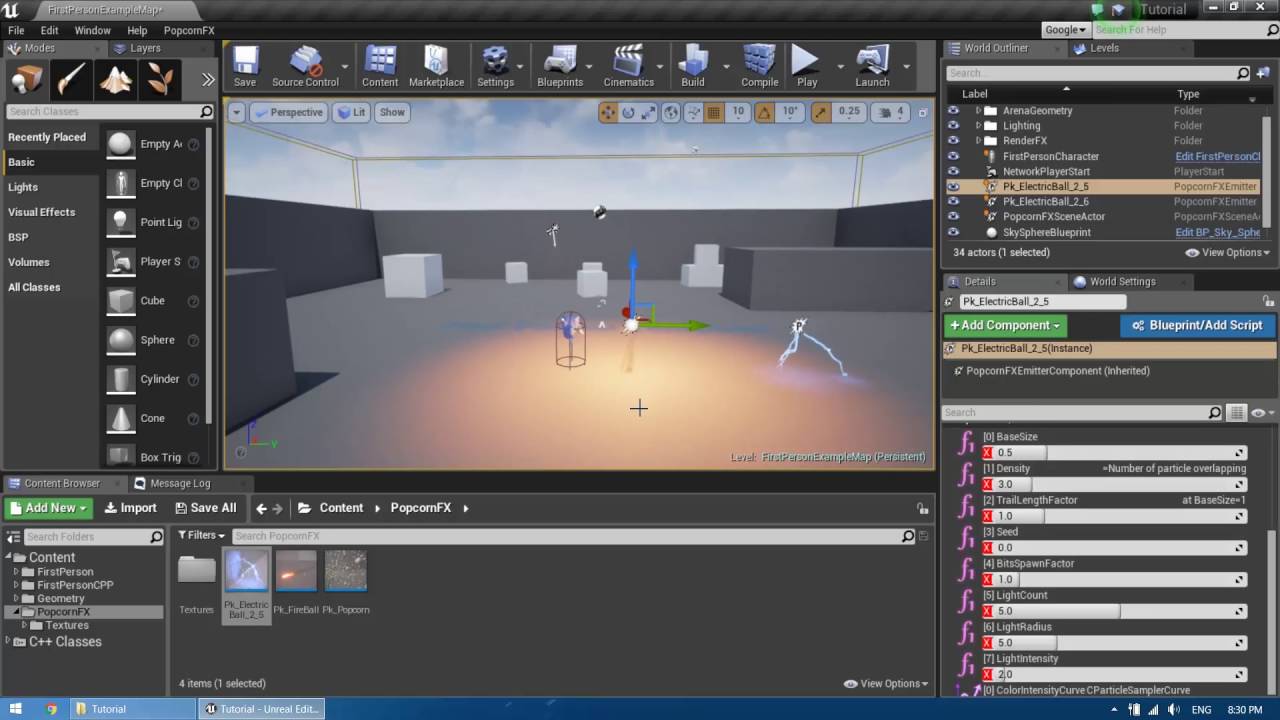Select the Paint mode brush icon
Viewport: 1280px width, 720px height.
[71, 79]
